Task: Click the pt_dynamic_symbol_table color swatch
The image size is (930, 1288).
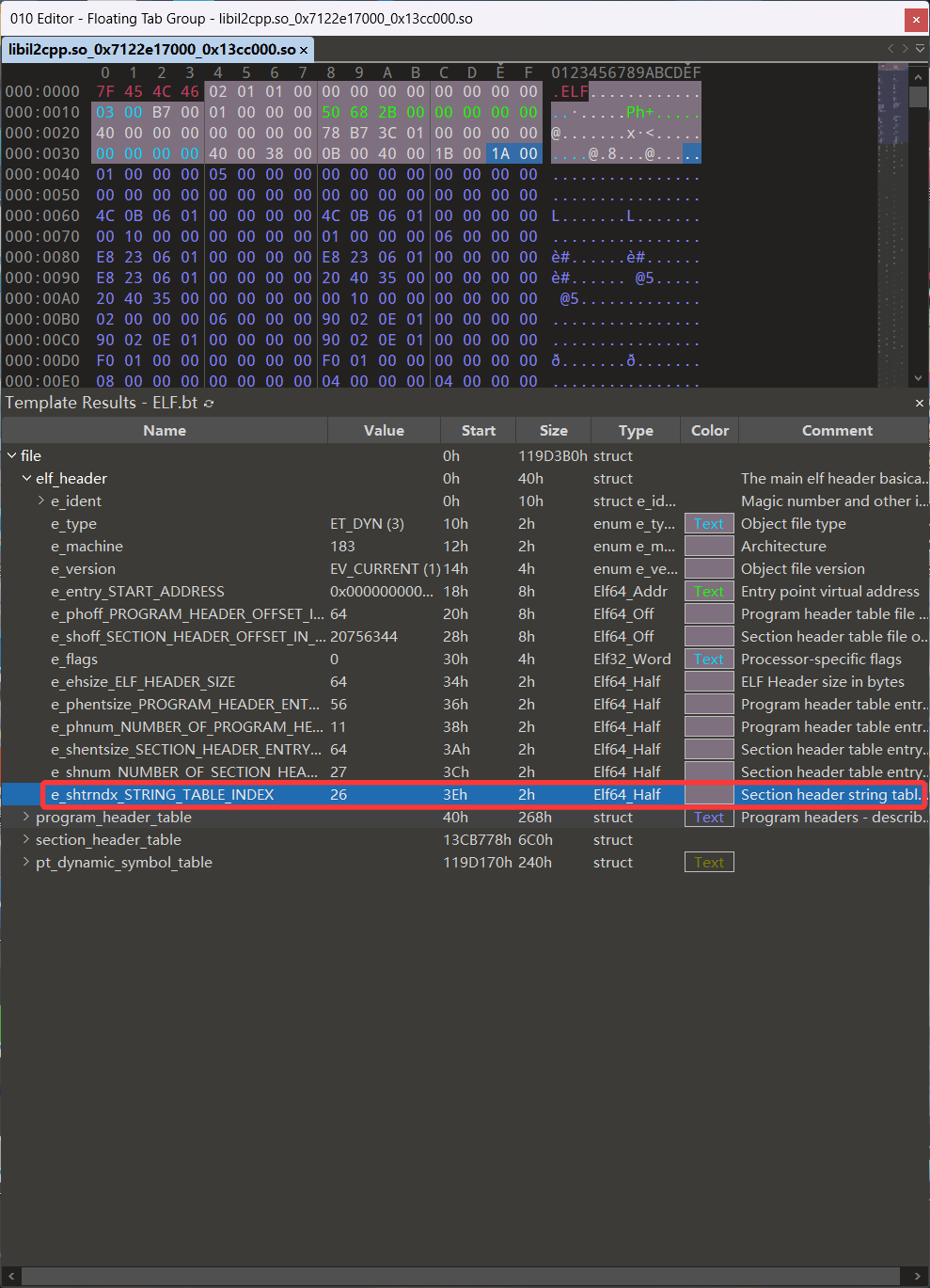Action: coord(709,862)
